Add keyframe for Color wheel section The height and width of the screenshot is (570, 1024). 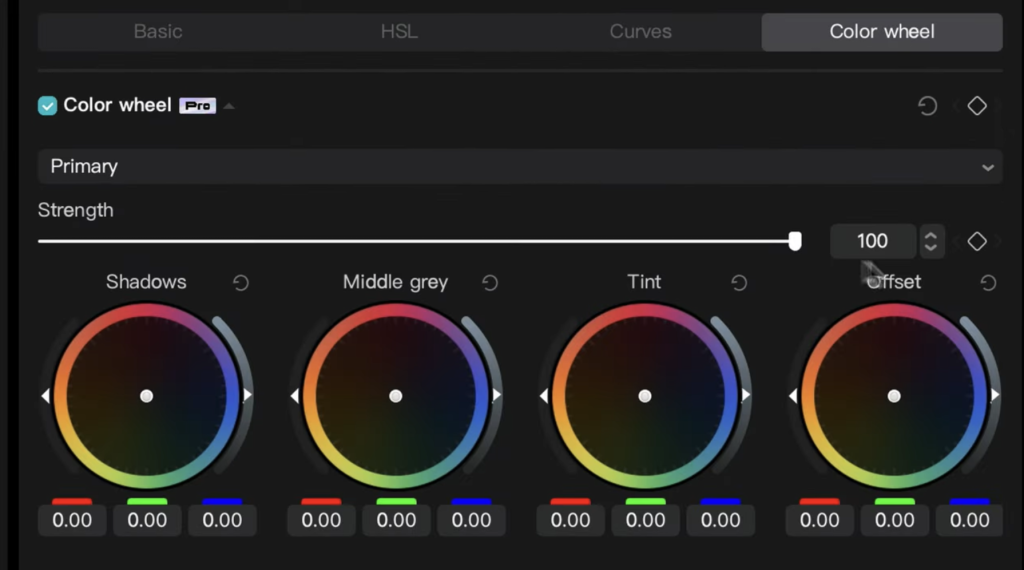coord(977,106)
